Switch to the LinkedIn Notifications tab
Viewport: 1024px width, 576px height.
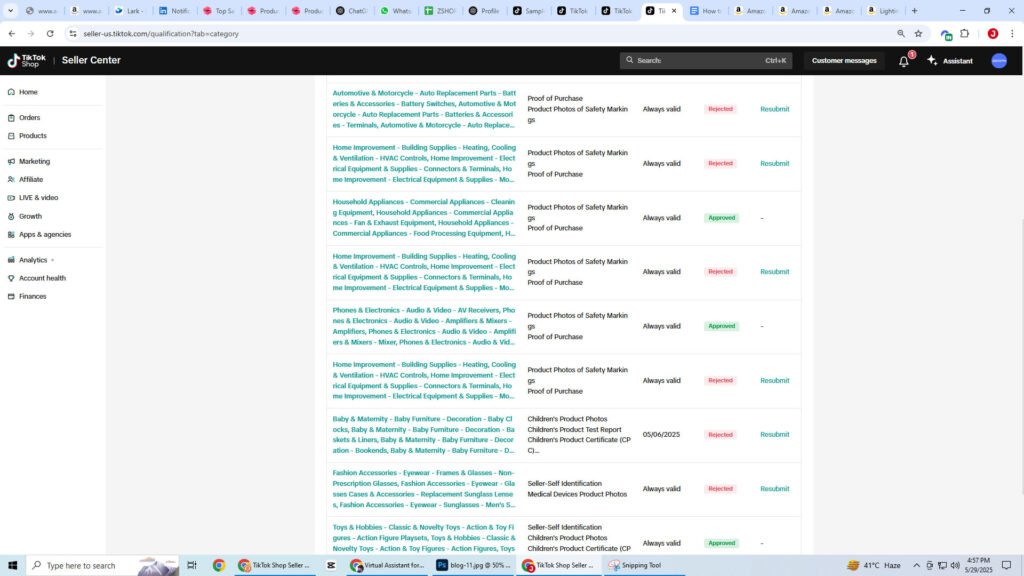point(174,10)
